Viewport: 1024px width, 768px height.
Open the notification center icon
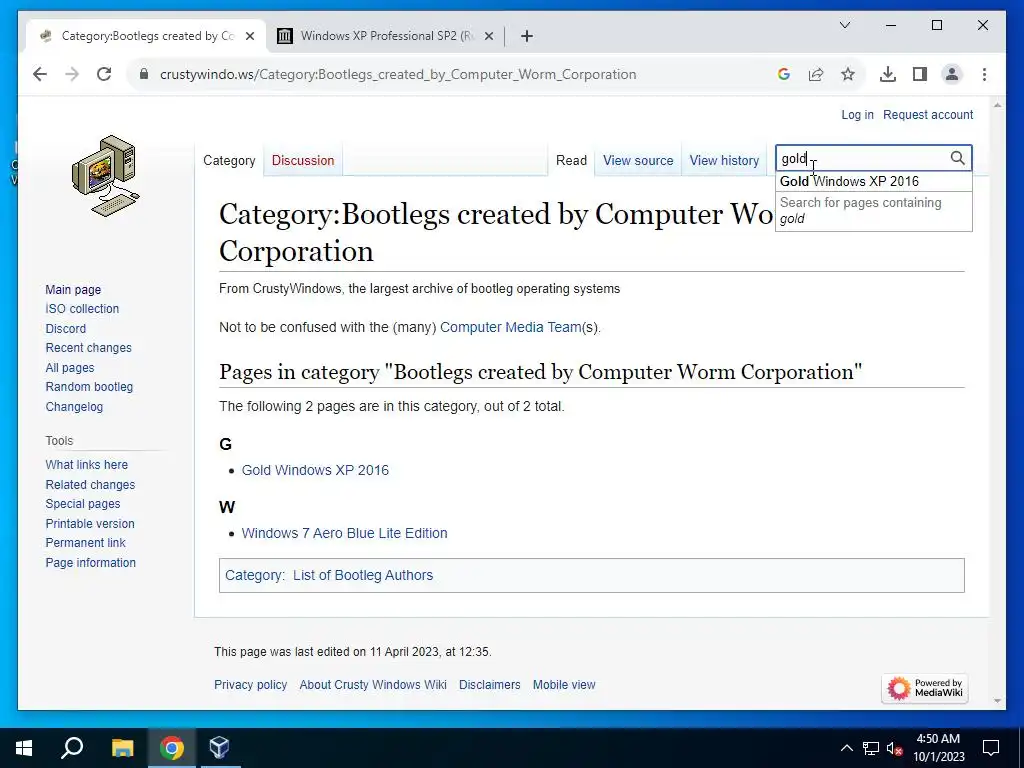[x=991, y=748]
